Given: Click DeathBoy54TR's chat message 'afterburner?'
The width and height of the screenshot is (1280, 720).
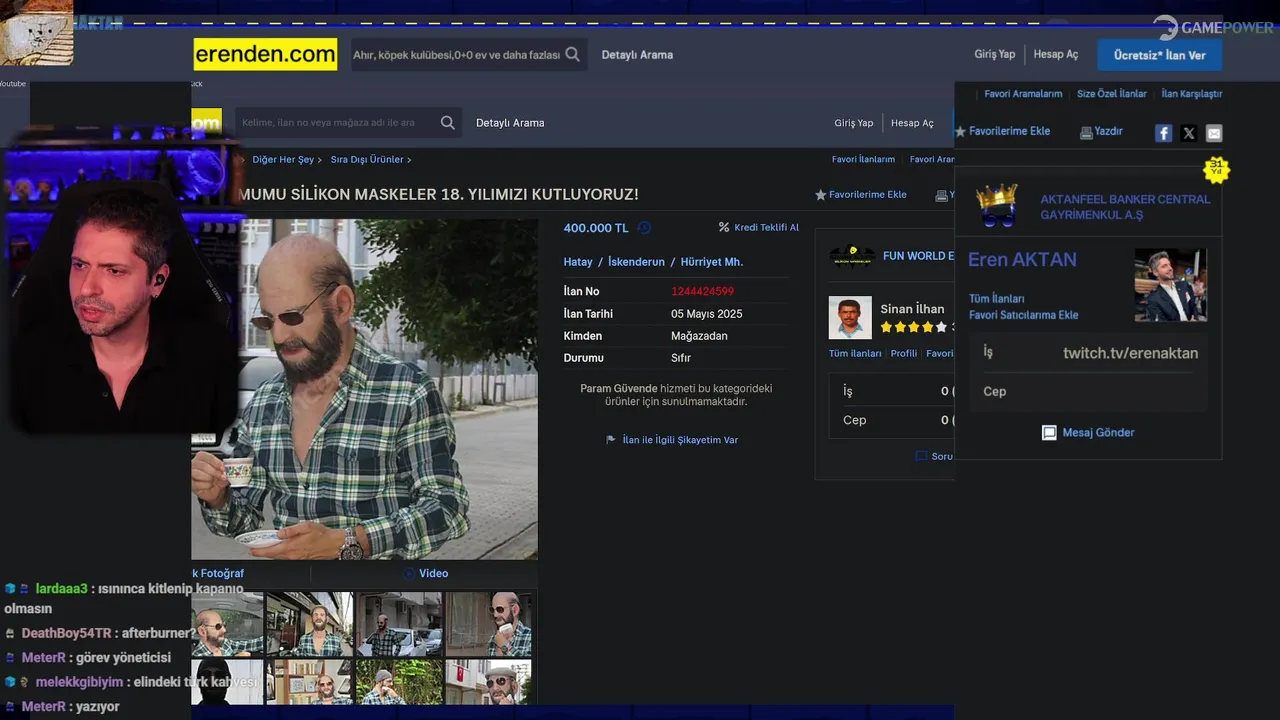Looking at the screenshot, I should (x=159, y=634).
